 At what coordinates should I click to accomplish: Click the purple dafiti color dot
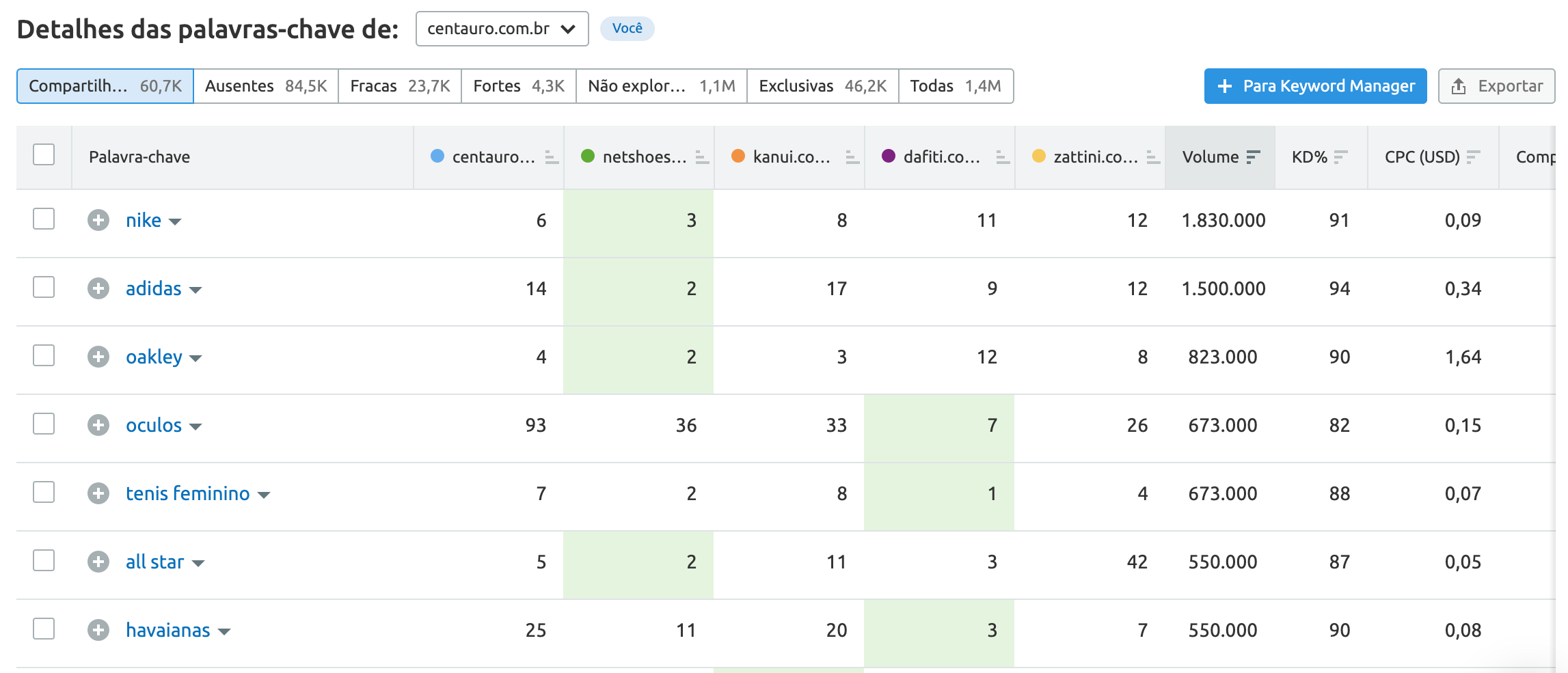tap(889, 156)
